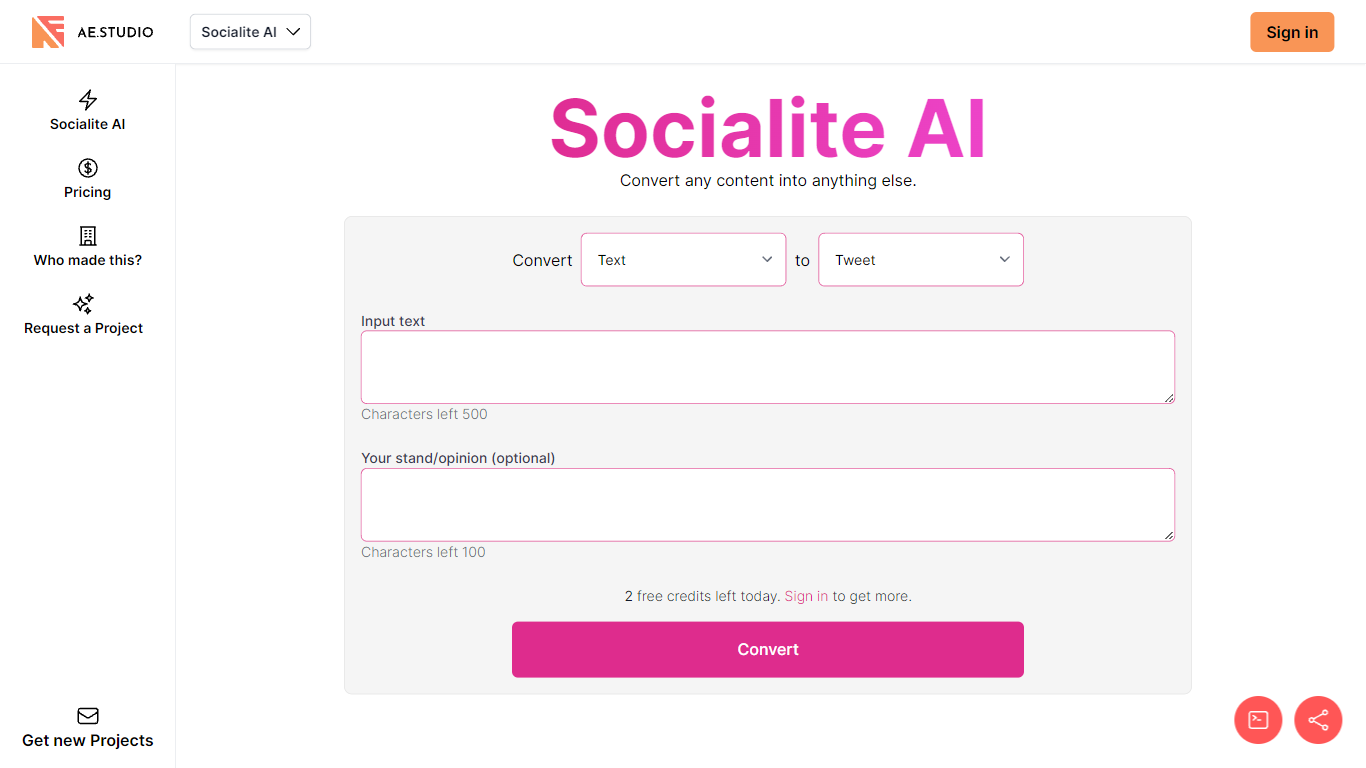Focus the Input text field

(x=767, y=367)
